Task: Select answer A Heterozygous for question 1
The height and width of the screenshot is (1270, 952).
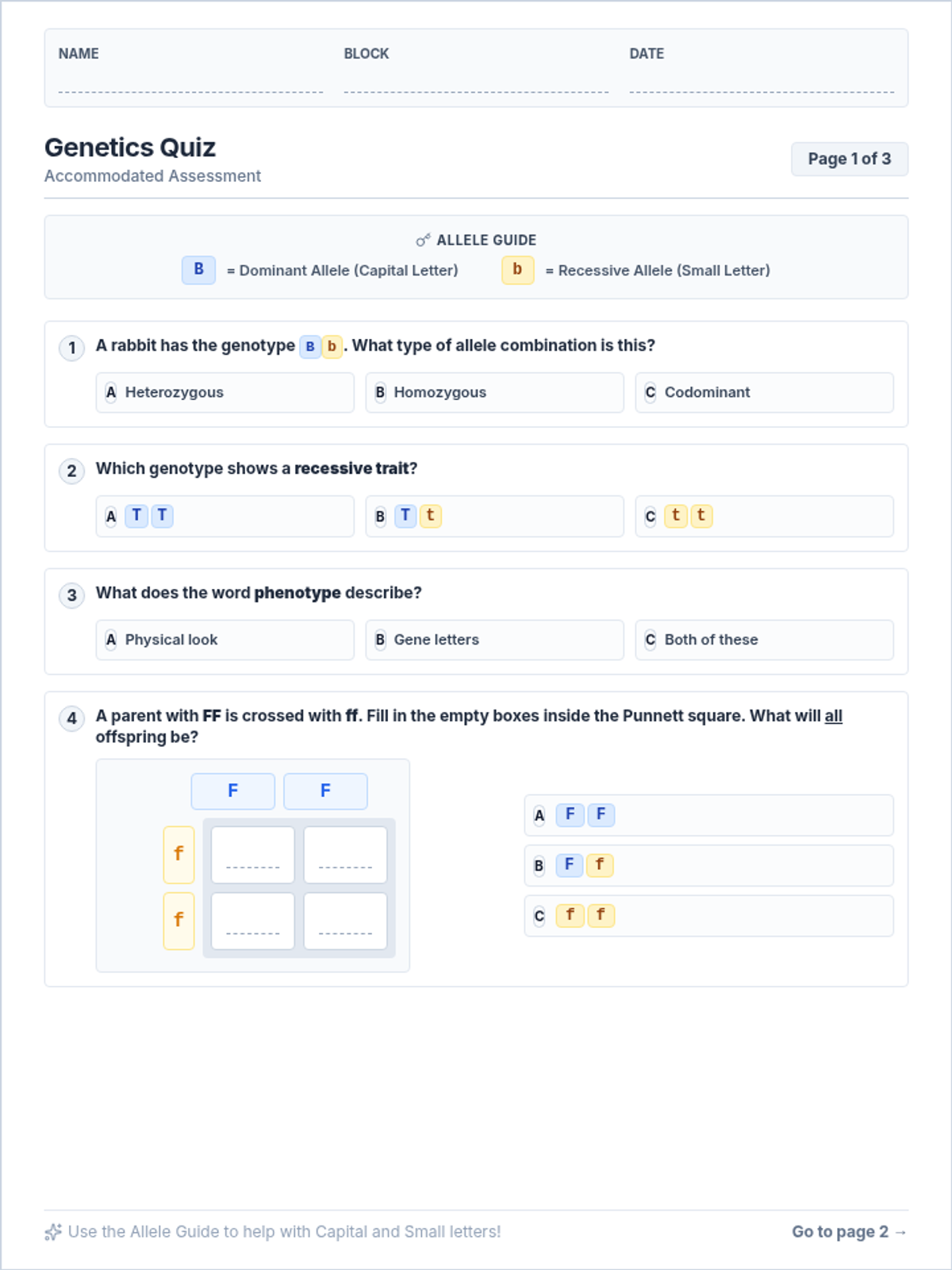Action: click(225, 393)
